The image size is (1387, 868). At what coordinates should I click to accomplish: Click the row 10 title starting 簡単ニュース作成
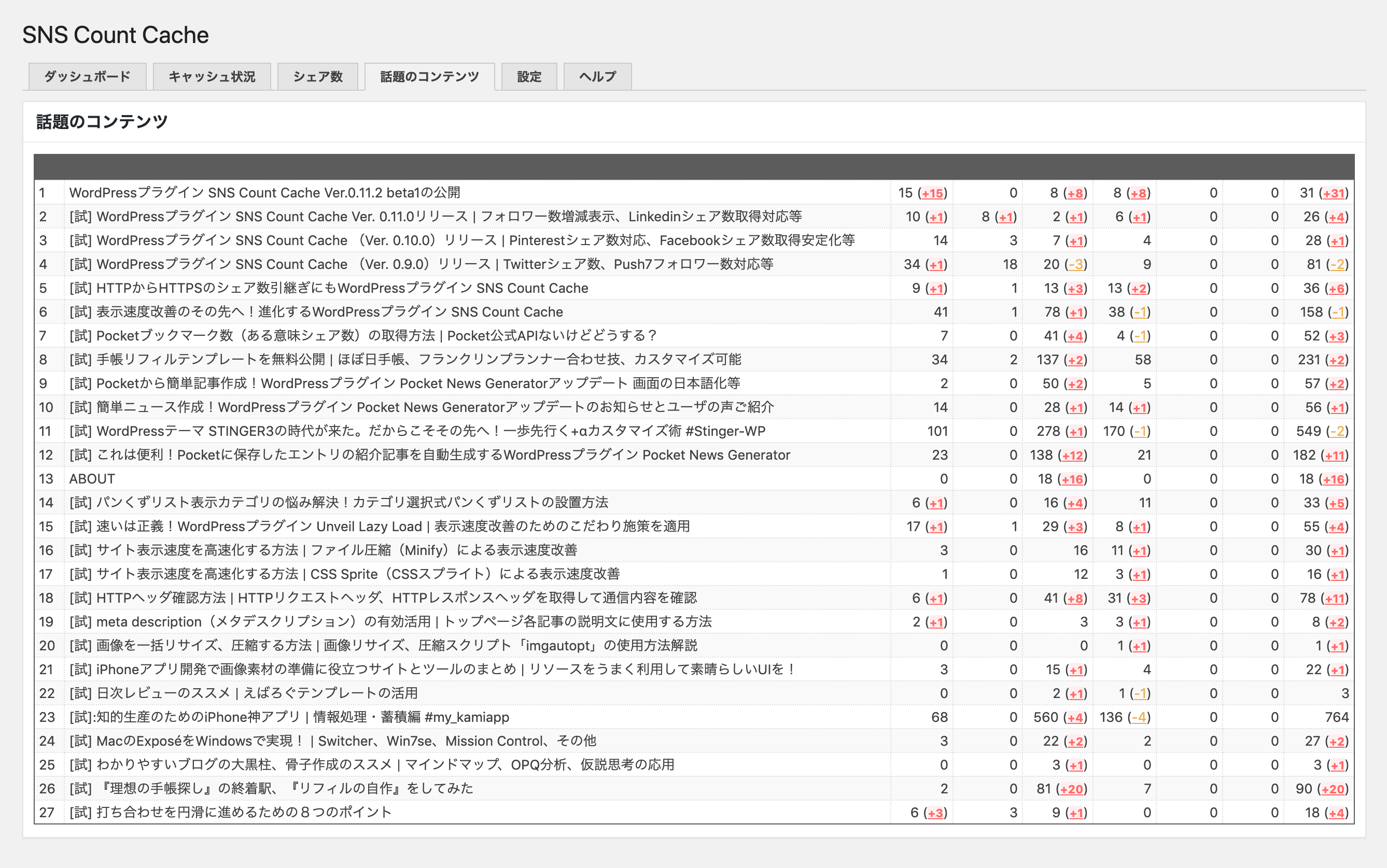click(x=422, y=407)
